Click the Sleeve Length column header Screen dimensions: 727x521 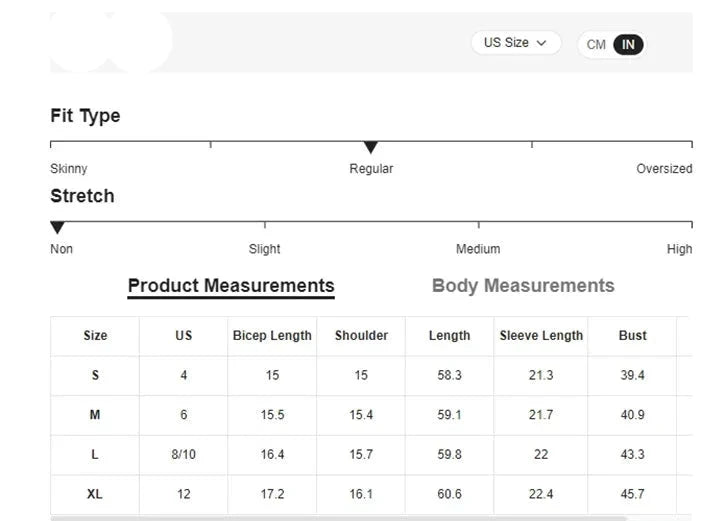541,336
